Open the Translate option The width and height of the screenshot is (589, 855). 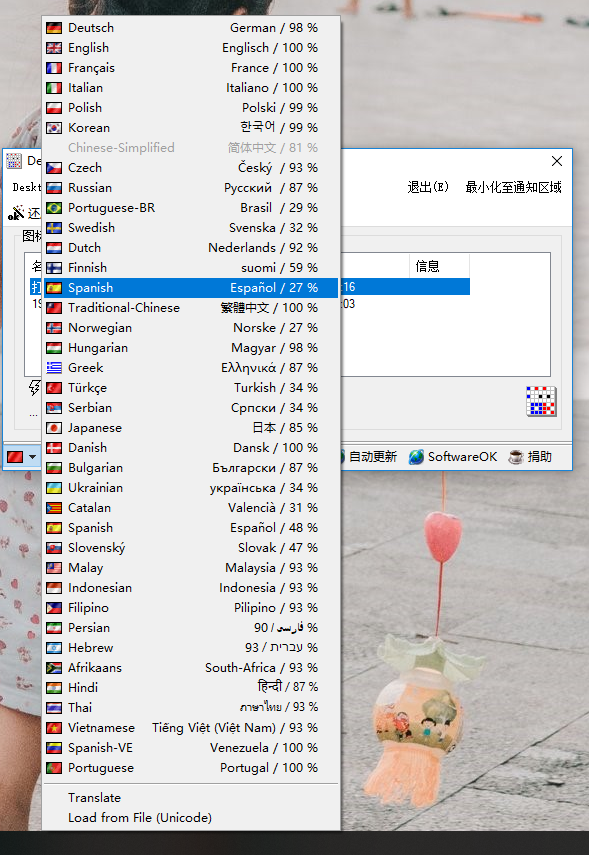pos(190,798)
